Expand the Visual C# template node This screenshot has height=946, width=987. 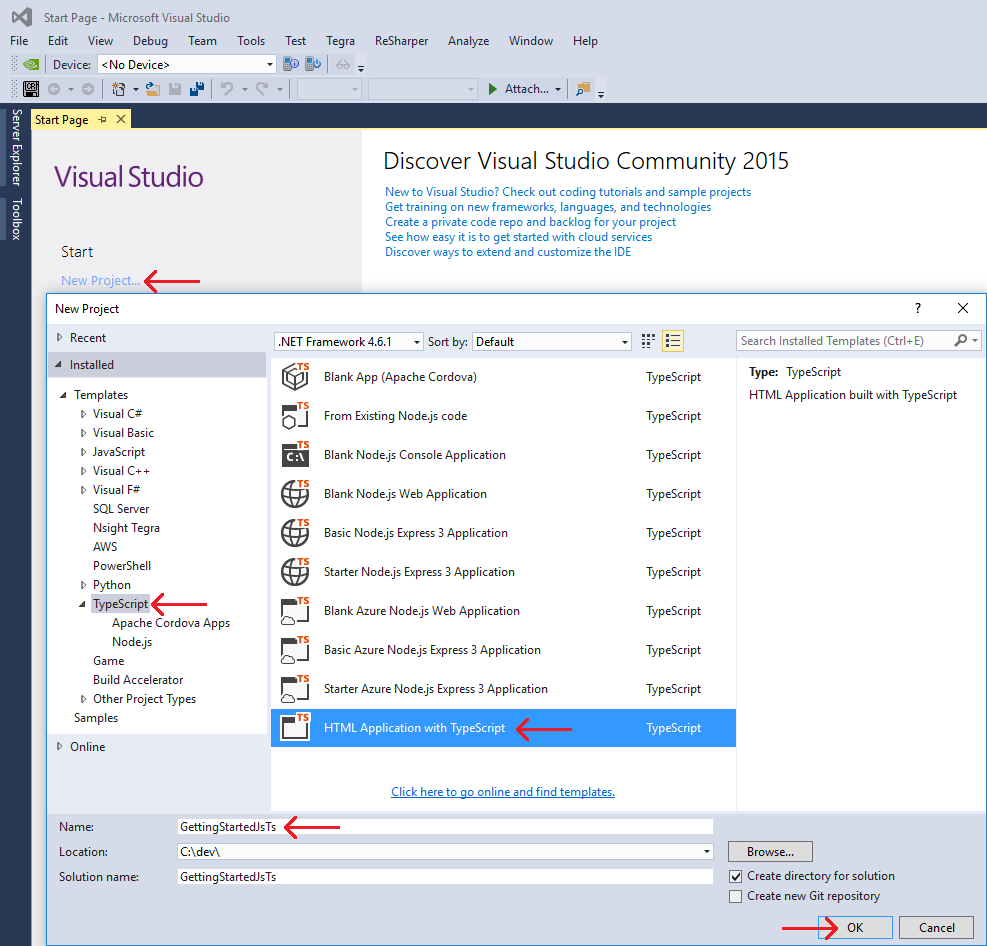click(84, 414)
